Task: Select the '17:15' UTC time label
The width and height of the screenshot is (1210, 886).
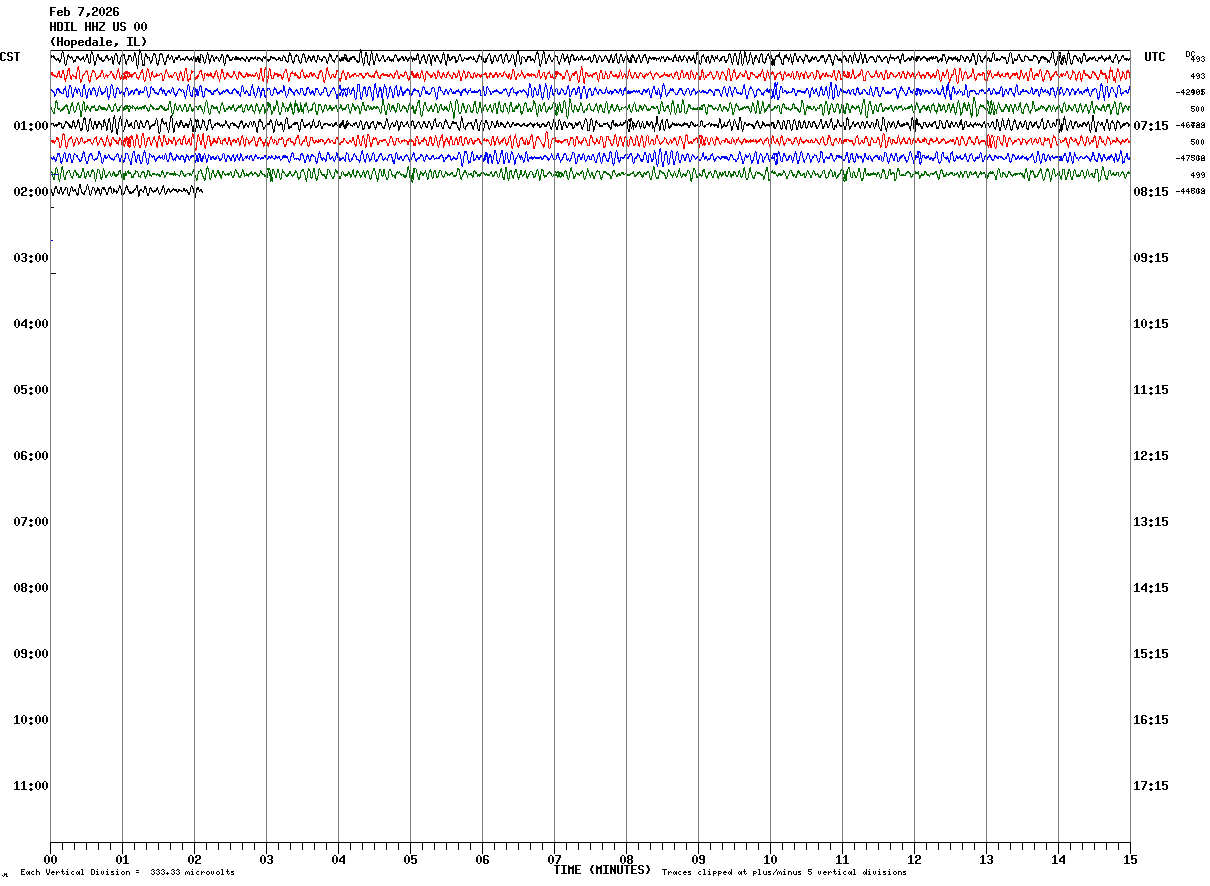Action: pyautogui.click(x=1151, y=786)
